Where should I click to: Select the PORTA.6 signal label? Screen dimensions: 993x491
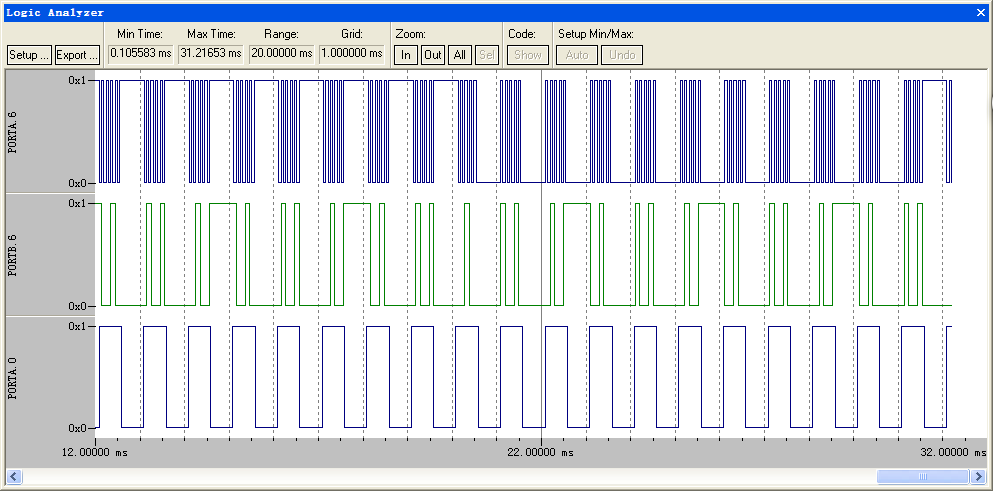tap(13, 132)
